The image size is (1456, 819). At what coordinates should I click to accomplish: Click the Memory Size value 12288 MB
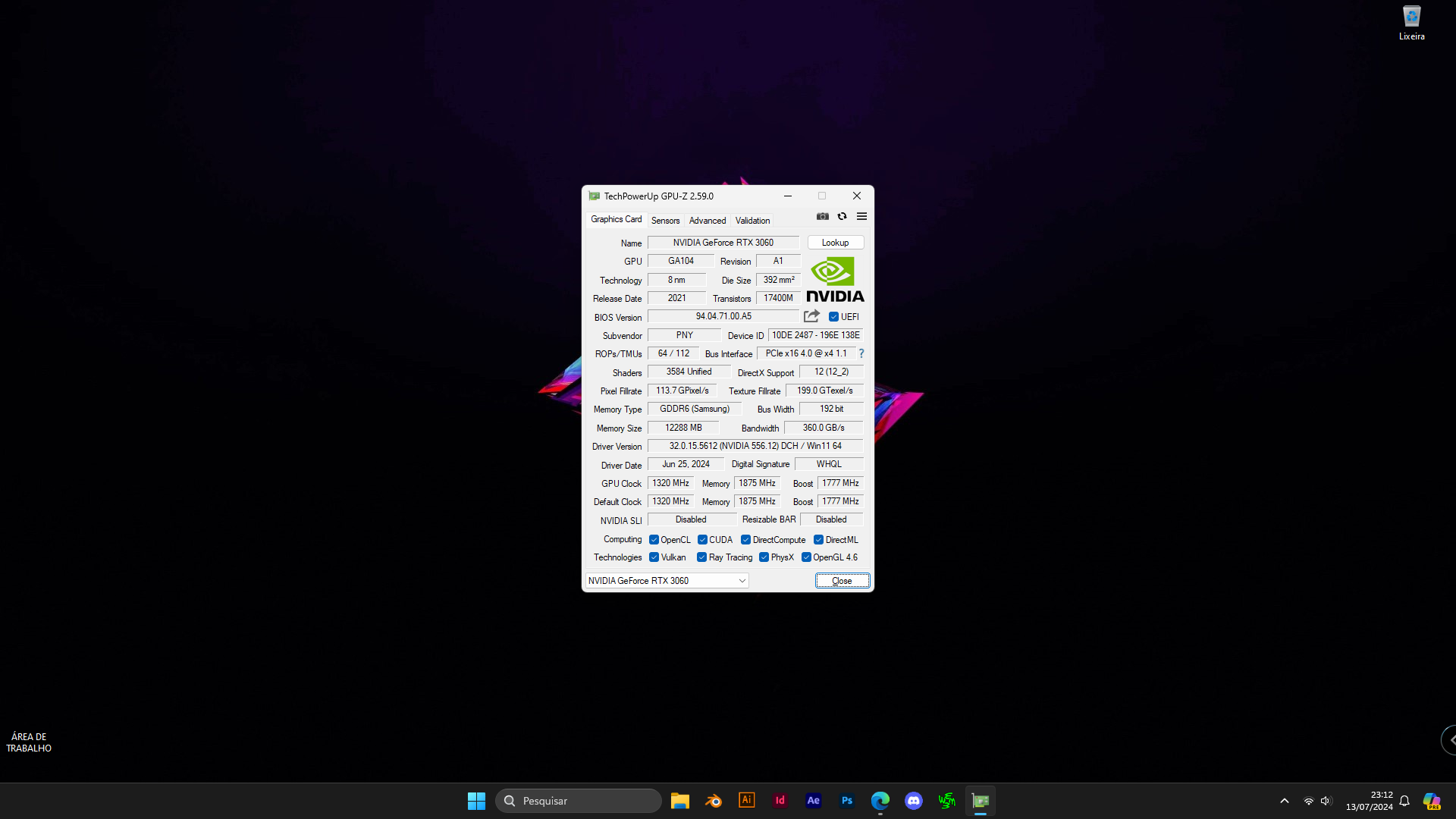click(x=683, y=428)
